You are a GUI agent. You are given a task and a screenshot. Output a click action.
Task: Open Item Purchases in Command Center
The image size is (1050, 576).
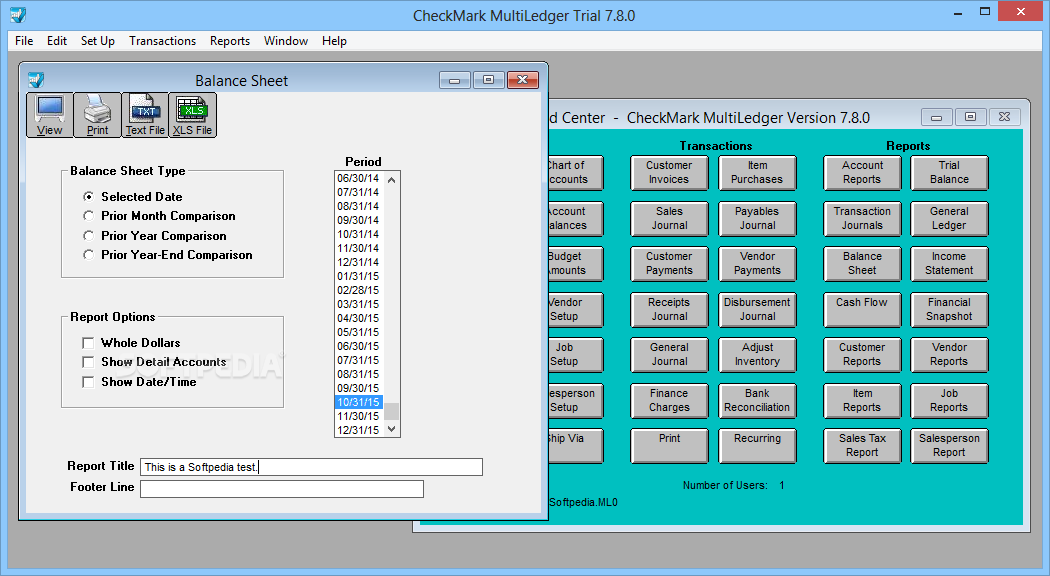point(757,173)
